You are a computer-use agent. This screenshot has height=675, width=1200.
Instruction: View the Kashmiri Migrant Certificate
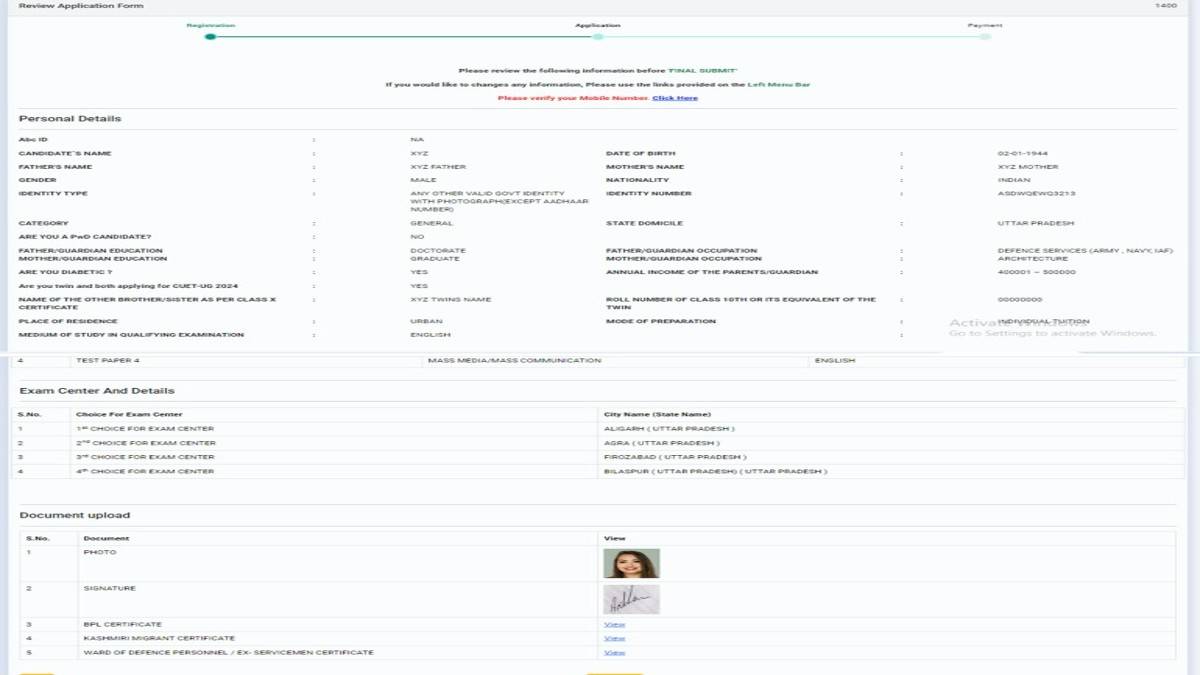(x=613, y=637)
